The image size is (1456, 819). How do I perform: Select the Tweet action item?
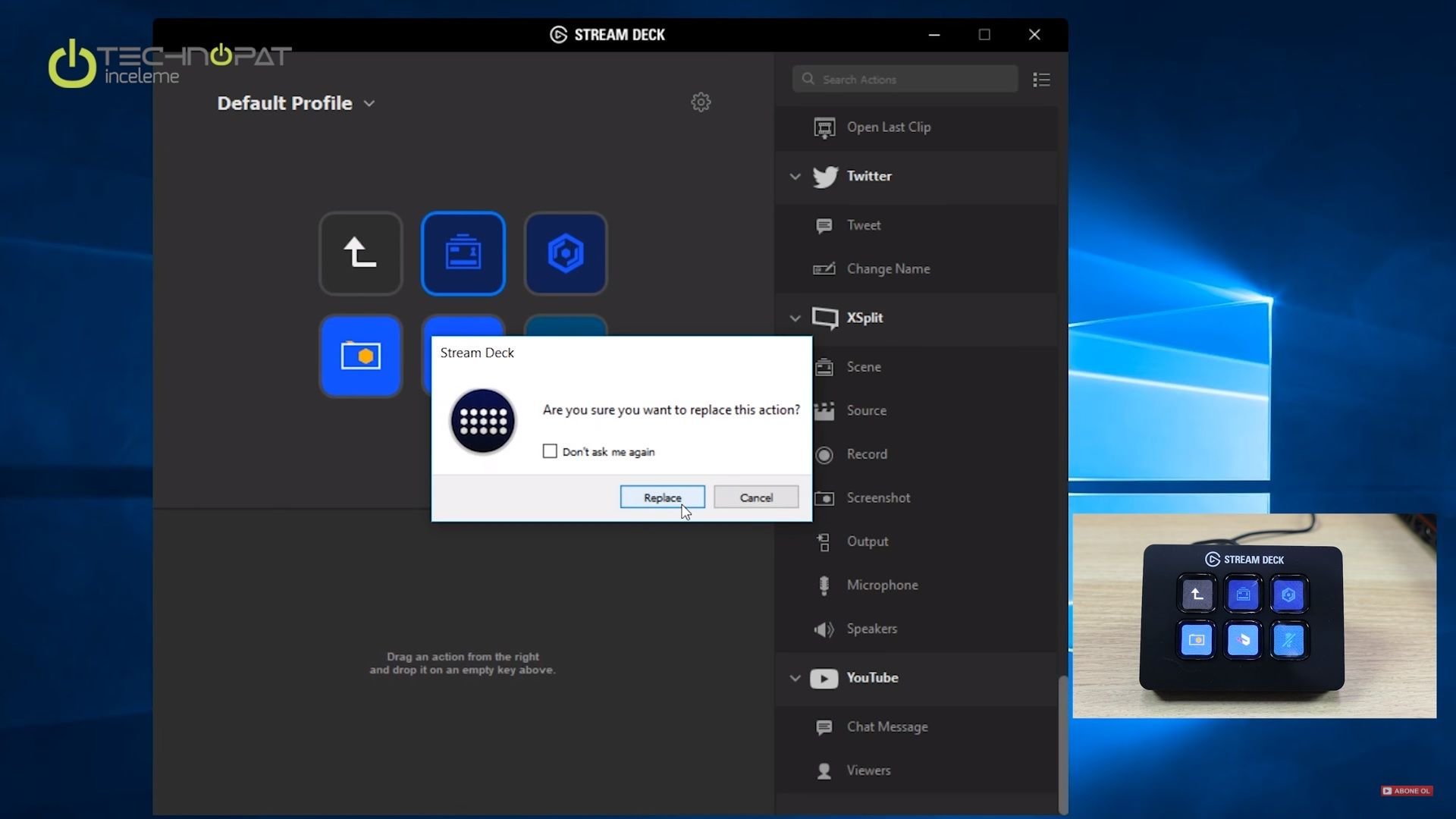click(863, 225)
